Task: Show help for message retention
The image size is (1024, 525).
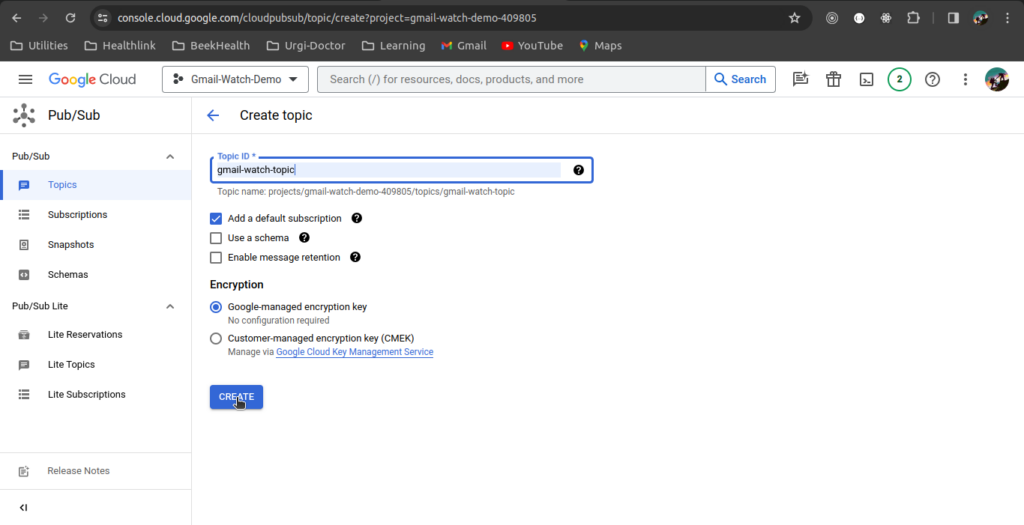Action: tap(355, 257)
